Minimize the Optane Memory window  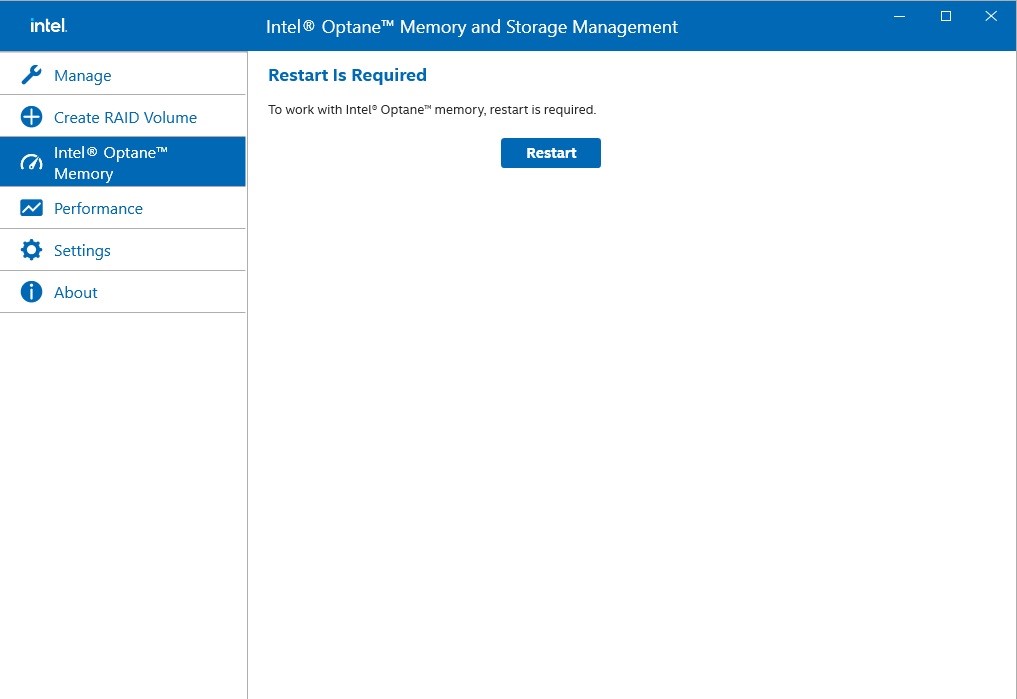(899, 16)
